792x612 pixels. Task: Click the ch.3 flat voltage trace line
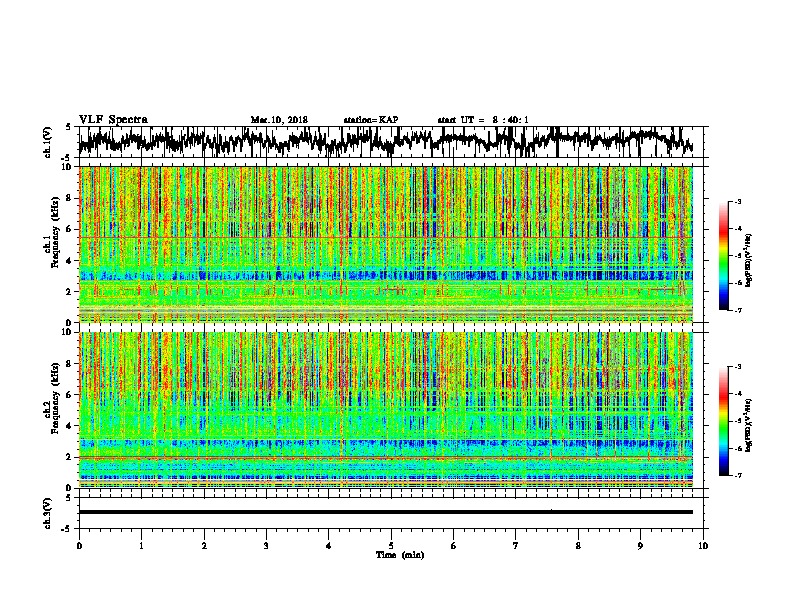point(385,512)
